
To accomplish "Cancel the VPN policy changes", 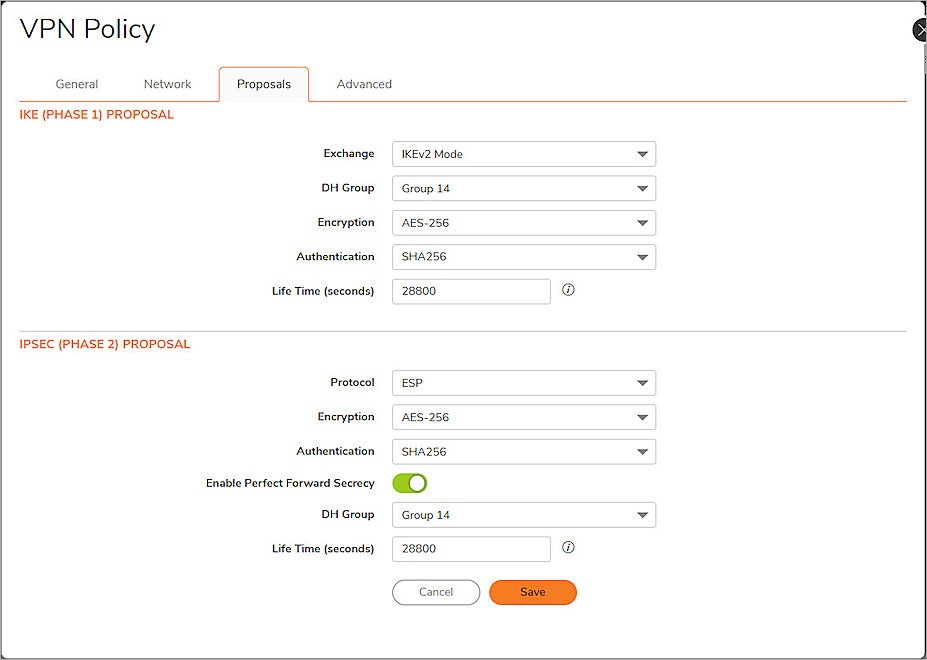I will click(x=436, y=592).
